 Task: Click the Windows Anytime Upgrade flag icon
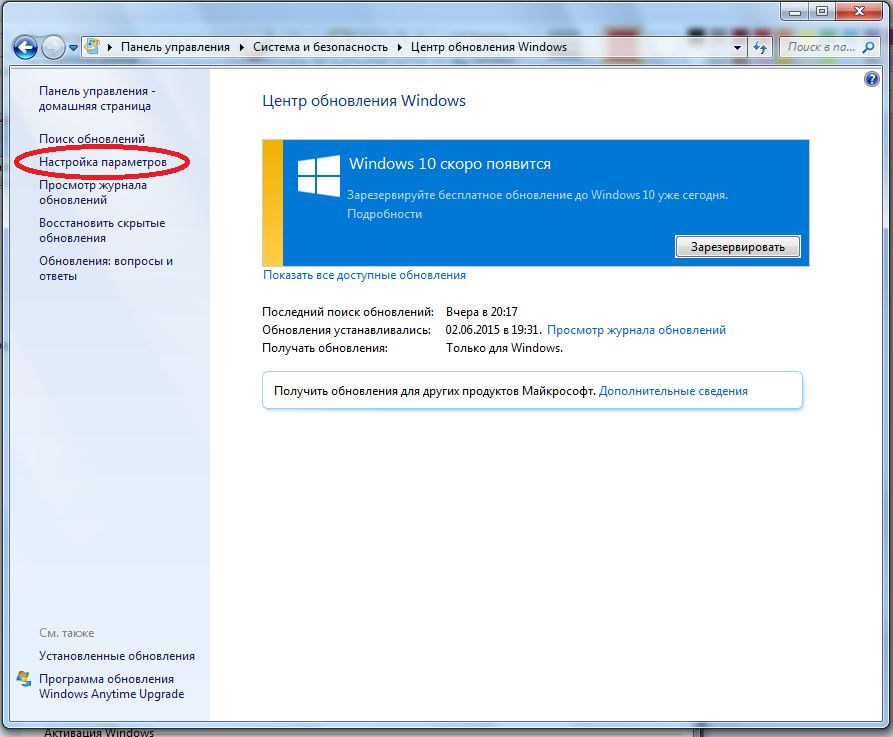(x=25, y=679)
